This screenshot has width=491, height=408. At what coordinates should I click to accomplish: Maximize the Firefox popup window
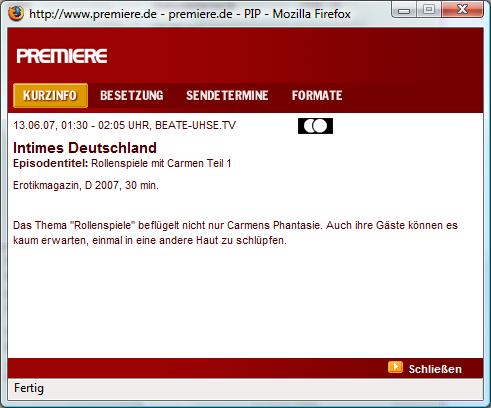pos(429,10)
